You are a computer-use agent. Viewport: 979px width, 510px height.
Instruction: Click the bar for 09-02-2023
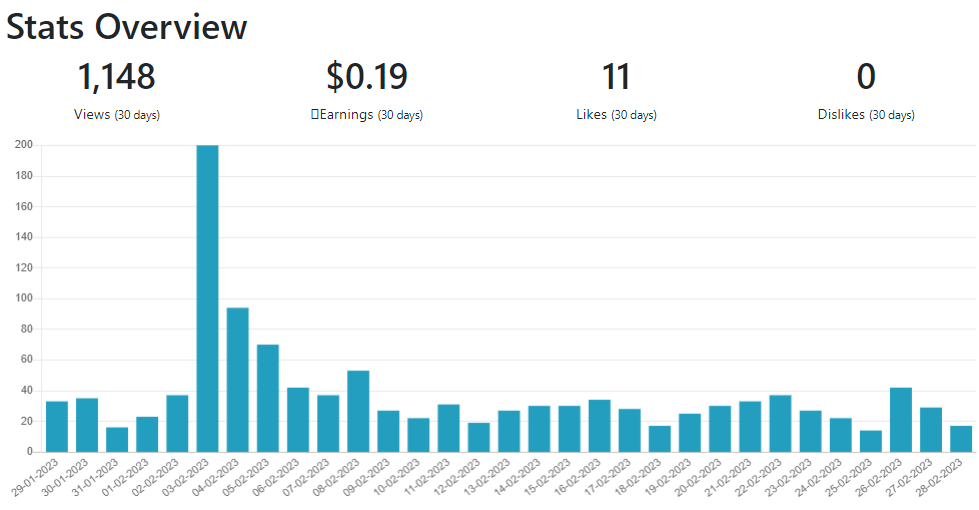coord(388,431)
